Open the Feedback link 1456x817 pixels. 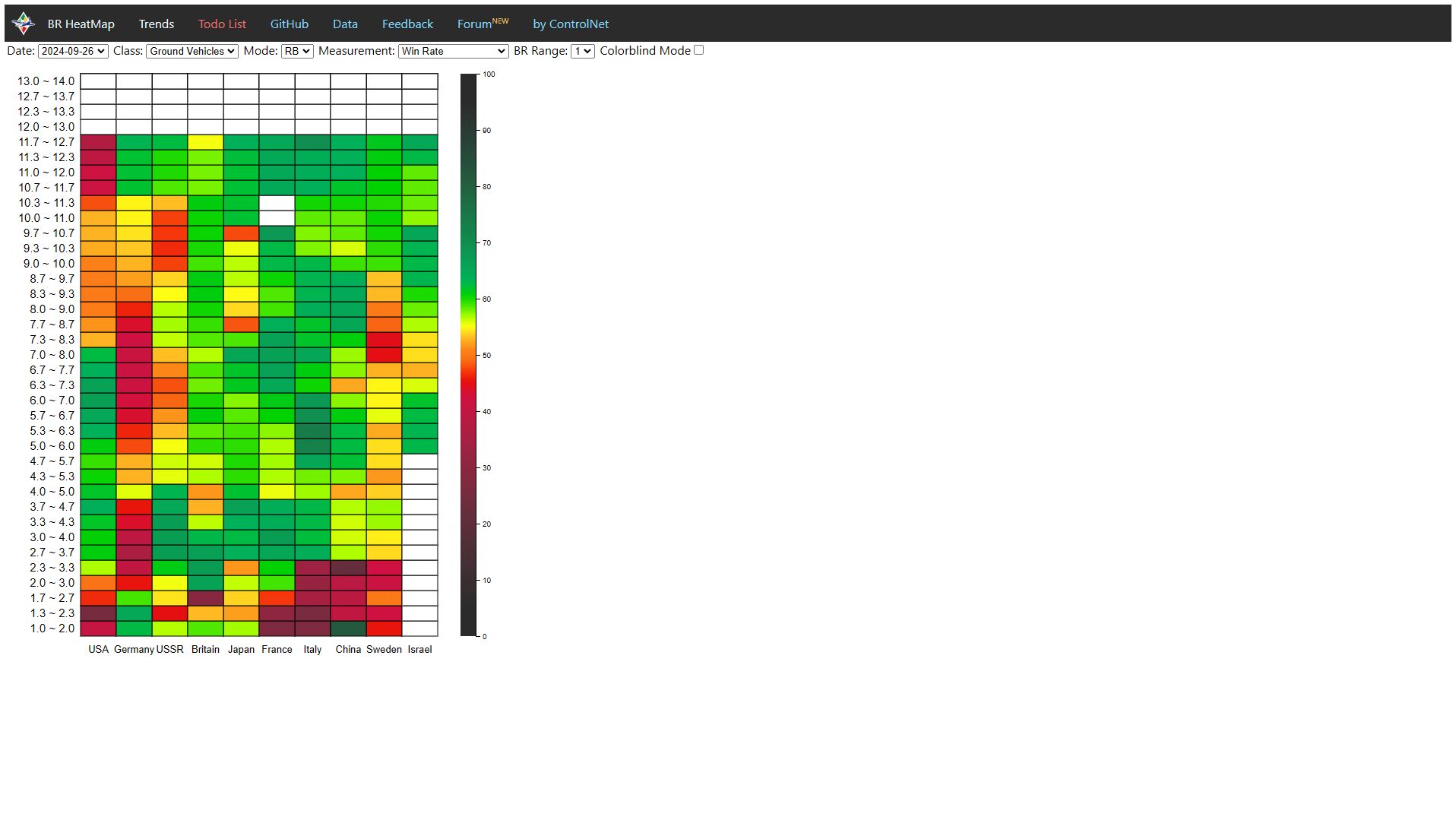407,24
